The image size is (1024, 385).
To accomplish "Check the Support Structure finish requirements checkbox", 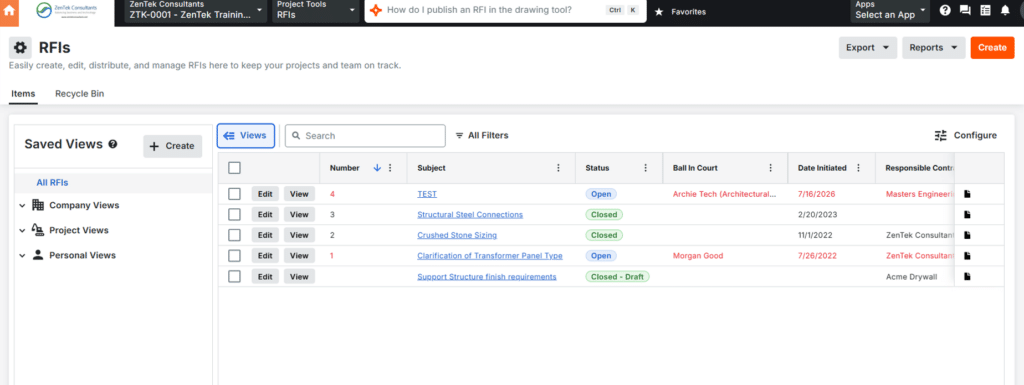I will [234, 277].
